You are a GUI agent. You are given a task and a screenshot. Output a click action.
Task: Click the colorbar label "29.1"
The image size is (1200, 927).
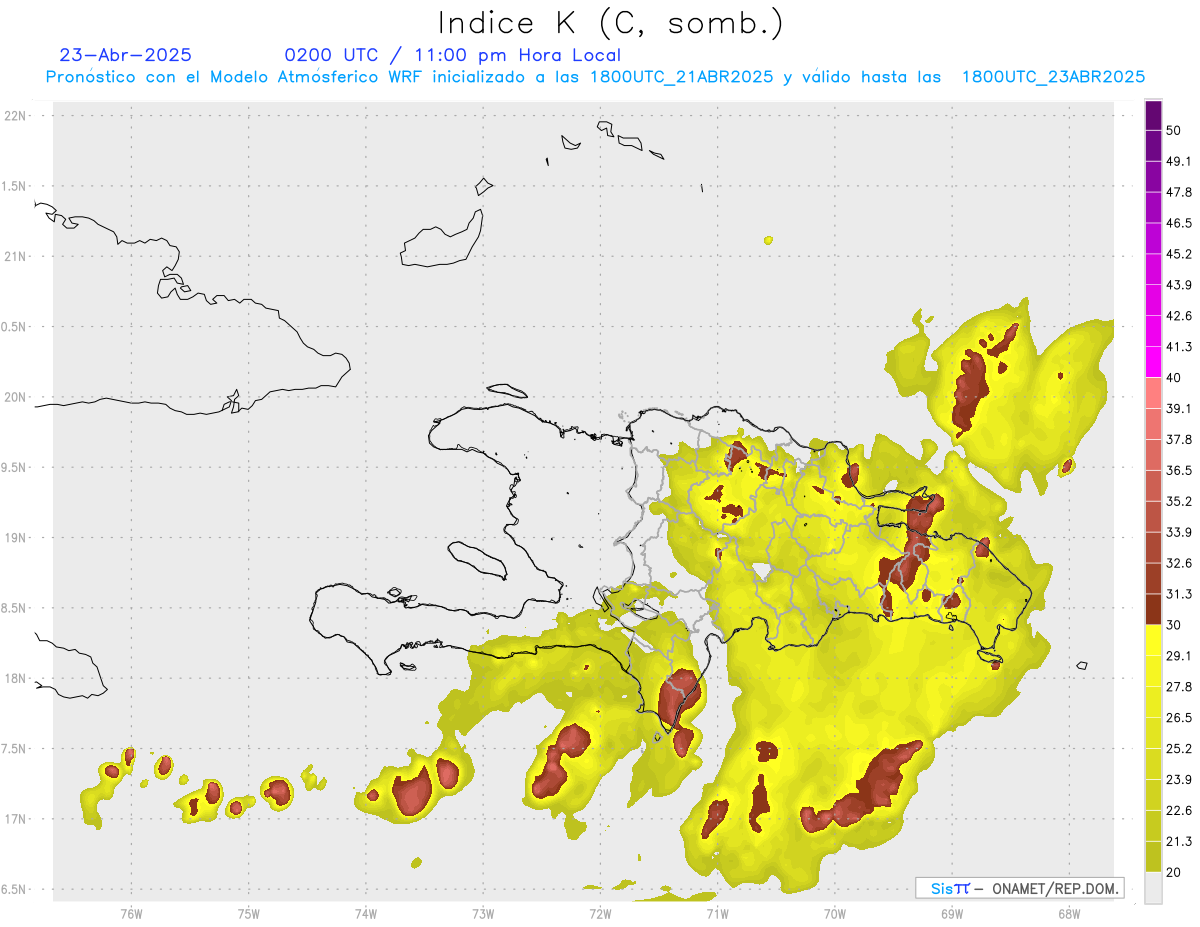click(1179, 656)
